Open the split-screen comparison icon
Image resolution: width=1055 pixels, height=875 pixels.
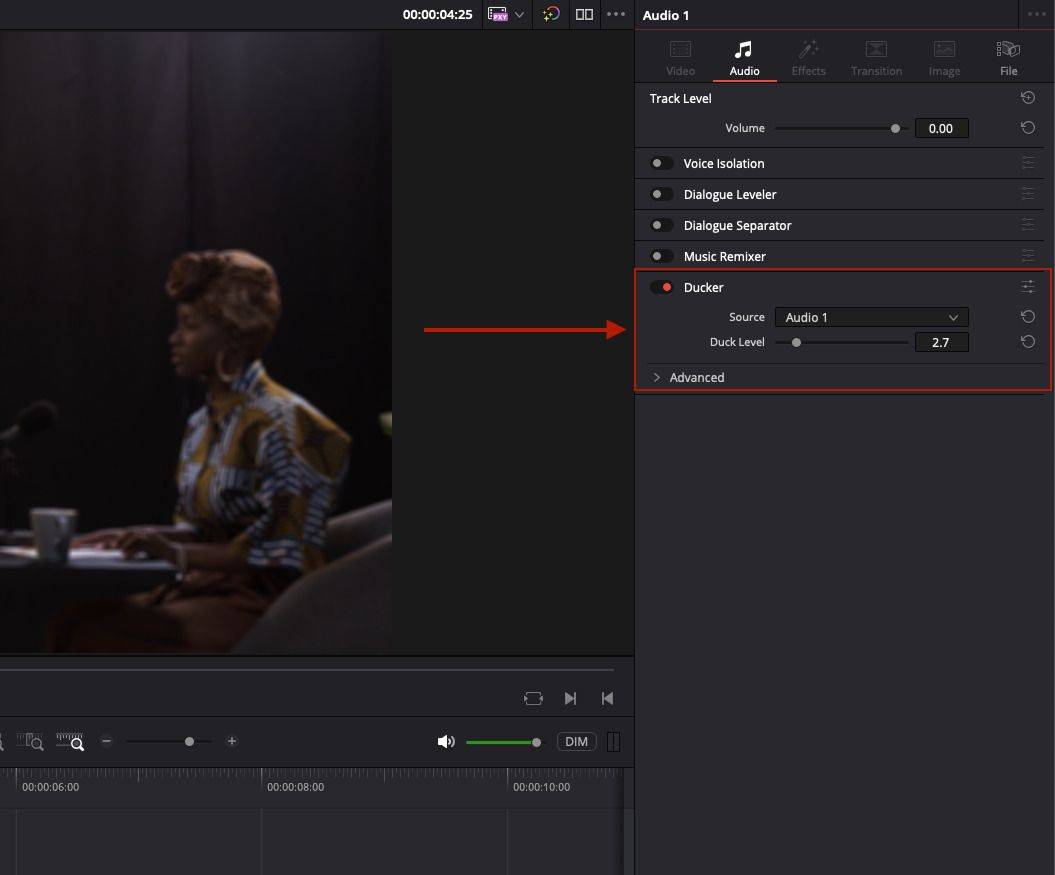[x=584, y=14]
